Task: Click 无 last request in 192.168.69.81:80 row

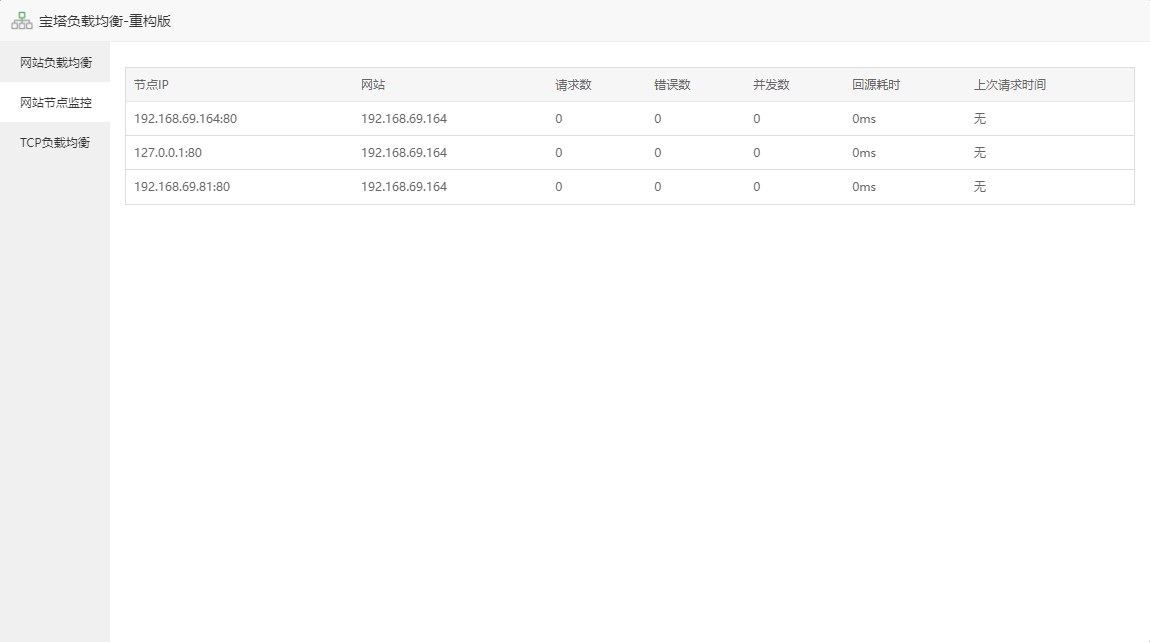Action: tap(979, 186)
